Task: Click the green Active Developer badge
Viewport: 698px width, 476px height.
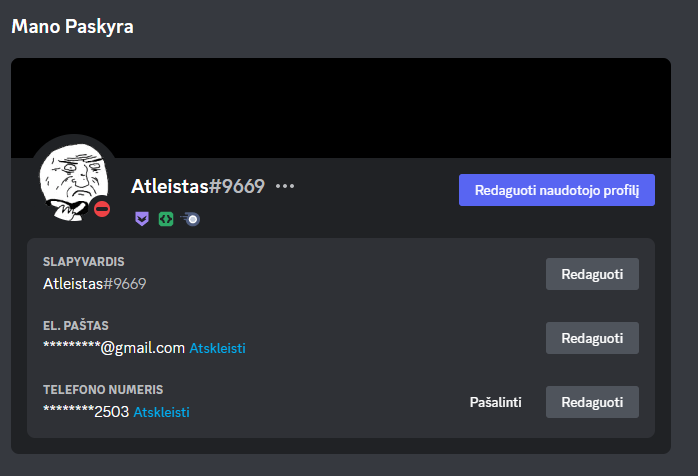Action: [x=166, y=219]
